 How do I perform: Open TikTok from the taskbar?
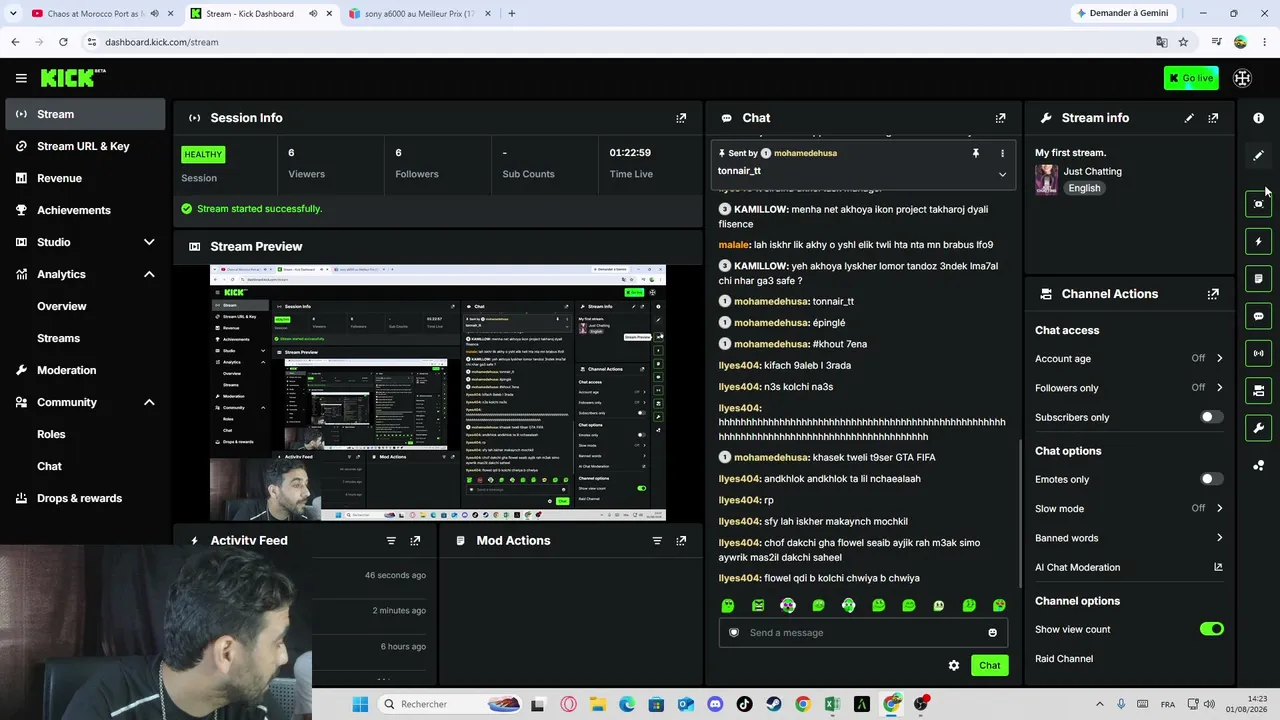tap(744, 704)
